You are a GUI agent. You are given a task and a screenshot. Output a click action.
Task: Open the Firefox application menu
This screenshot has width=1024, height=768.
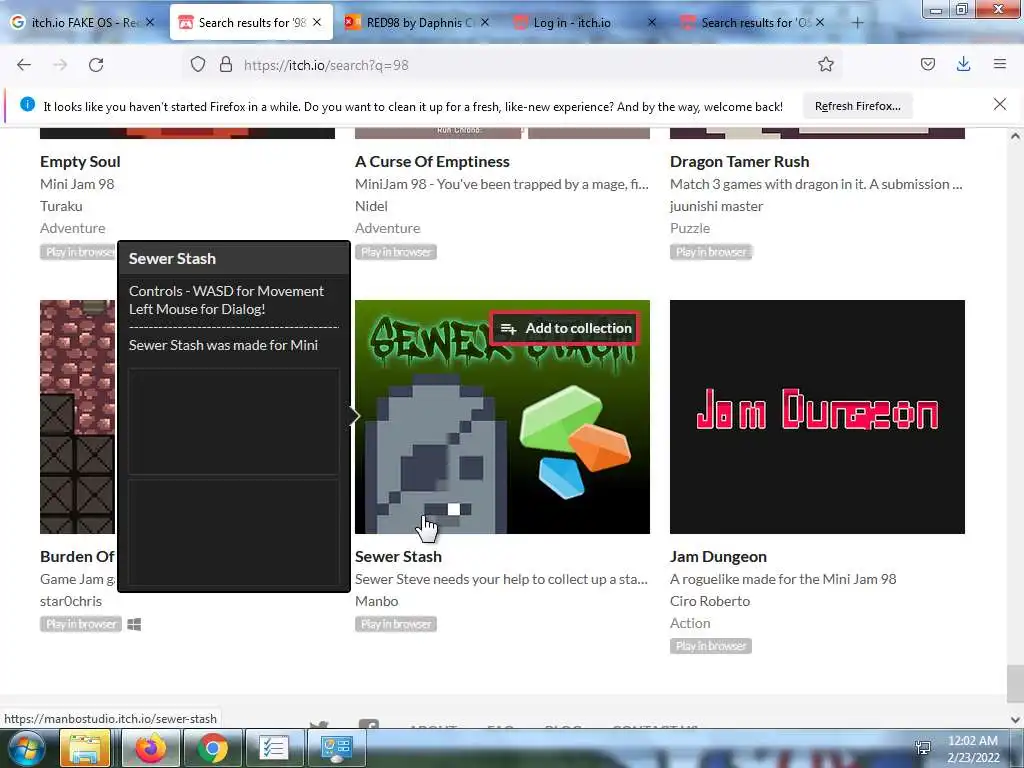point(999,65)
